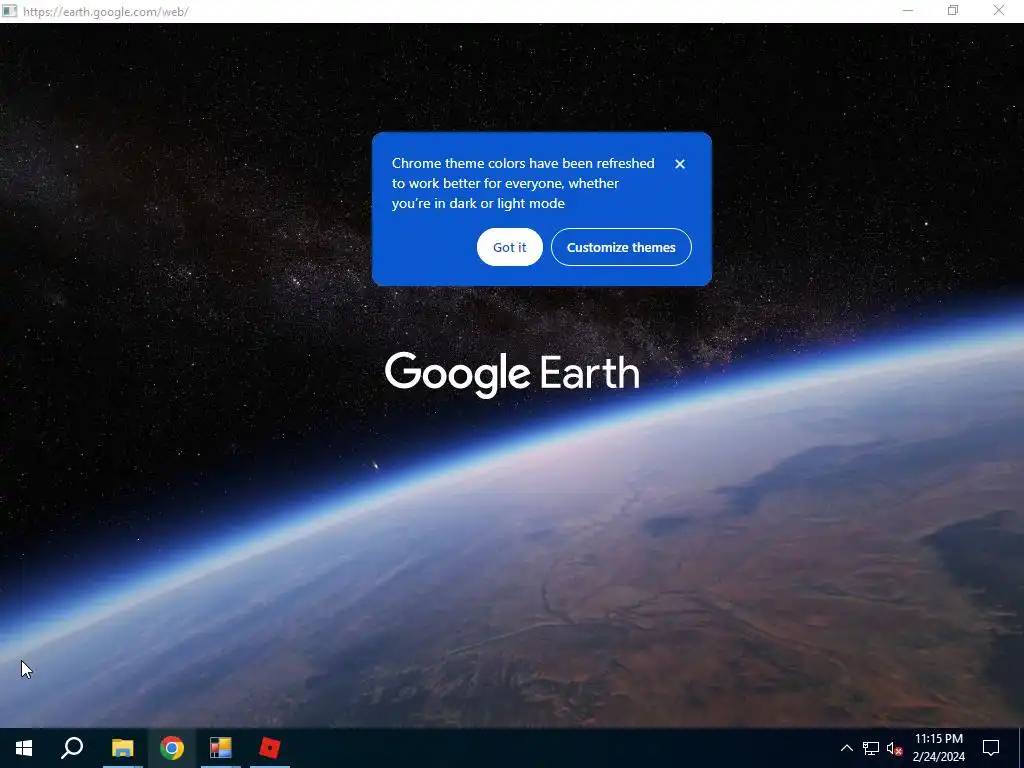Open the colorful tiles app in the taskbar
Screen dimensions: 1024x768
221,748
